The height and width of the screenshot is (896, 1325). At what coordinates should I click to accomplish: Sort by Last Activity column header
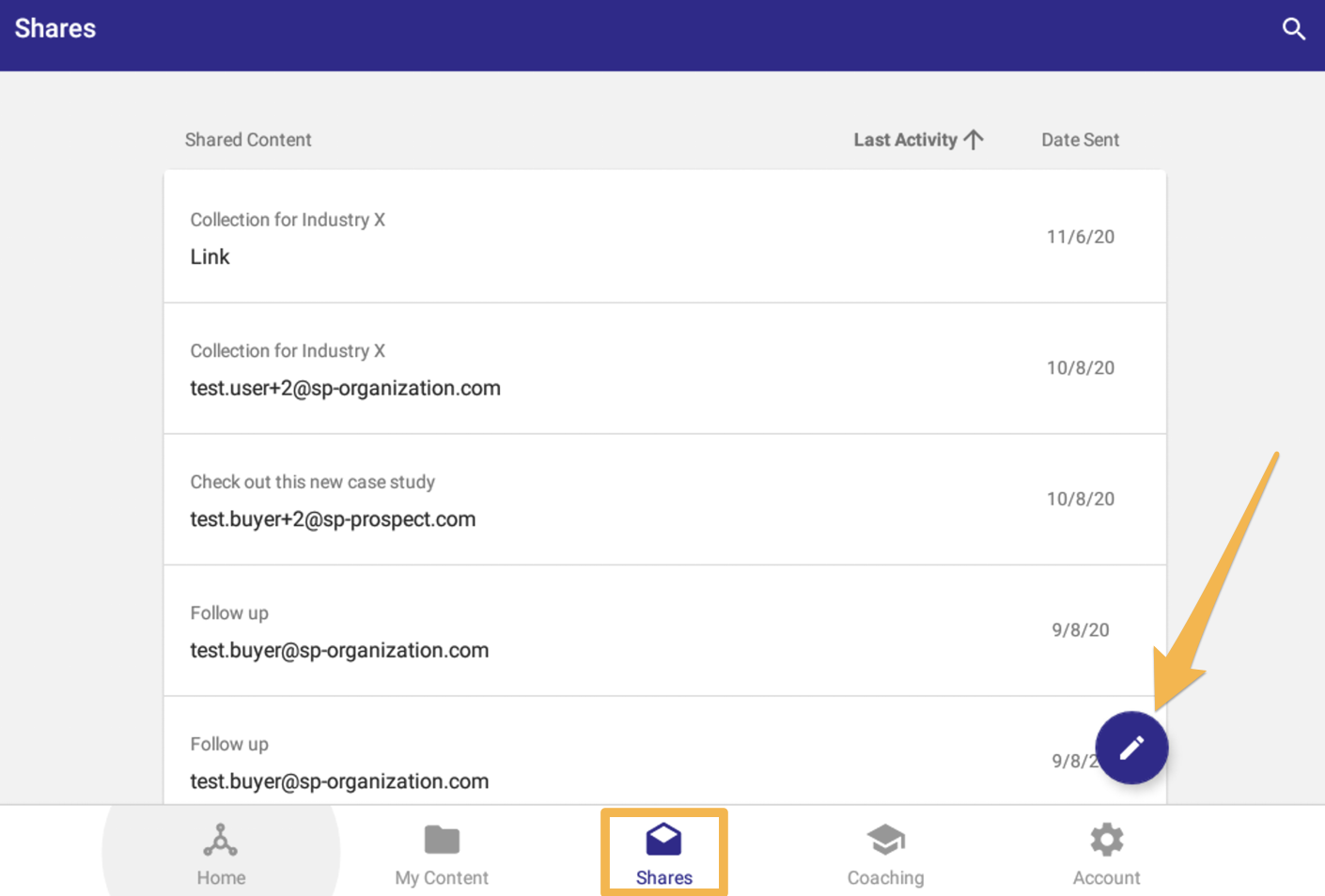905,140
